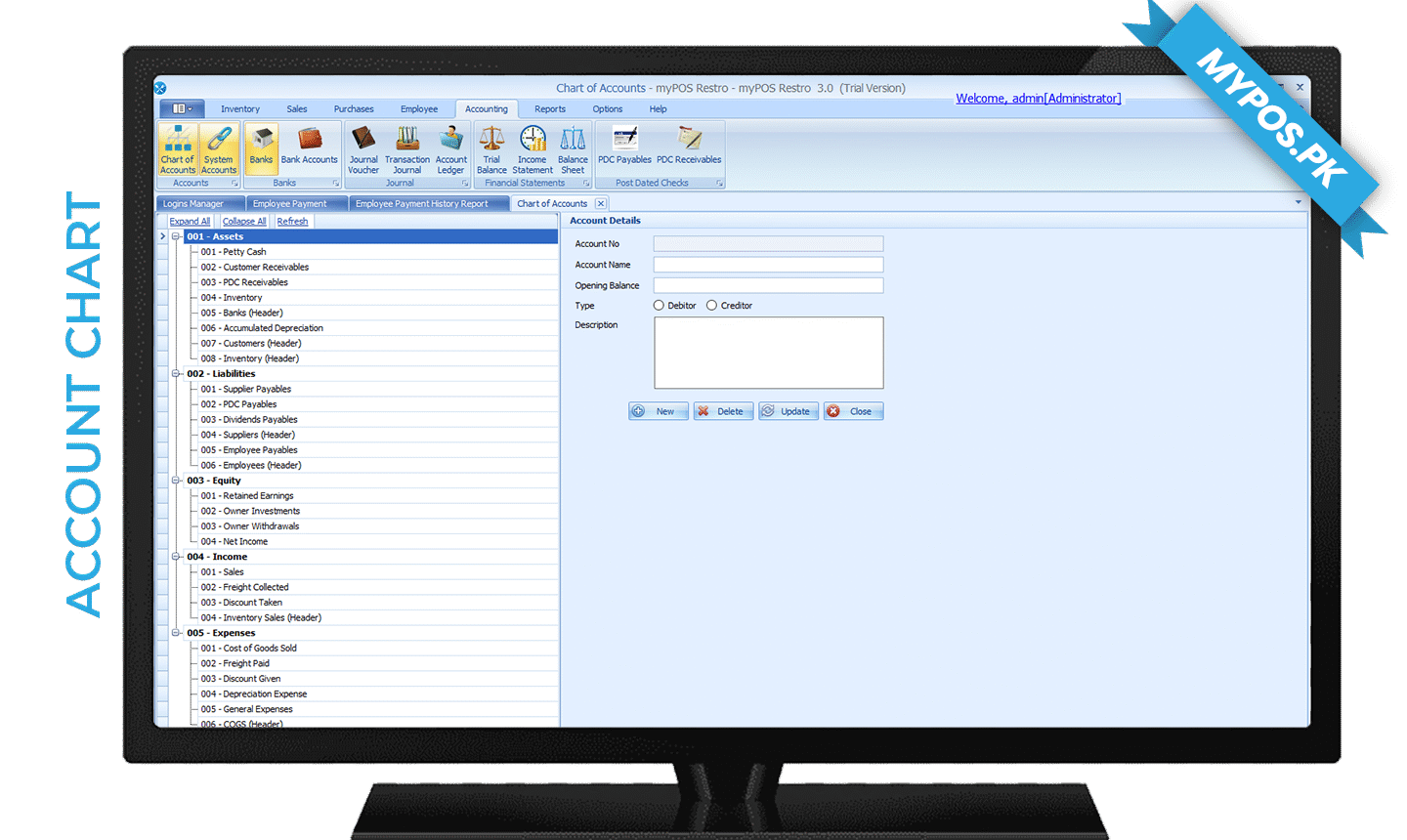Collapse the 004 - Income tree node
This screenshot has width=1407, height=840.
[x=176, y=557]
